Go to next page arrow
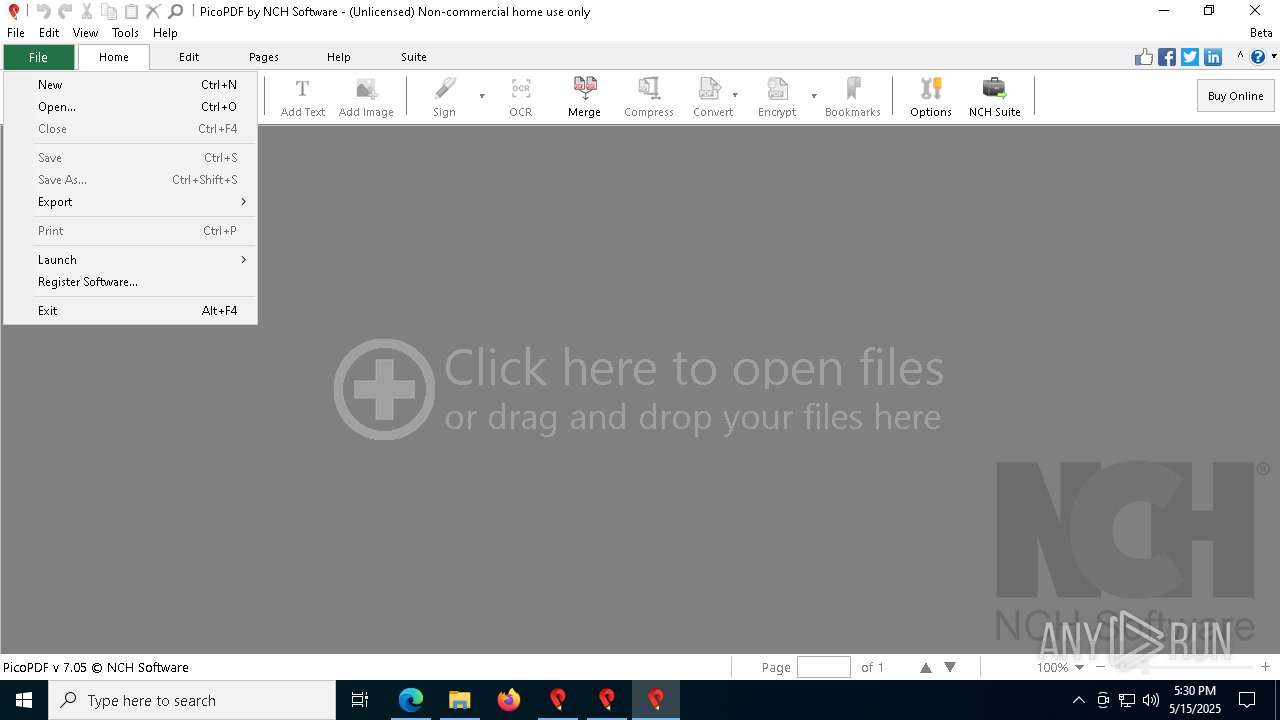The height and width of the screenshot is (720, 1280). 950,667
